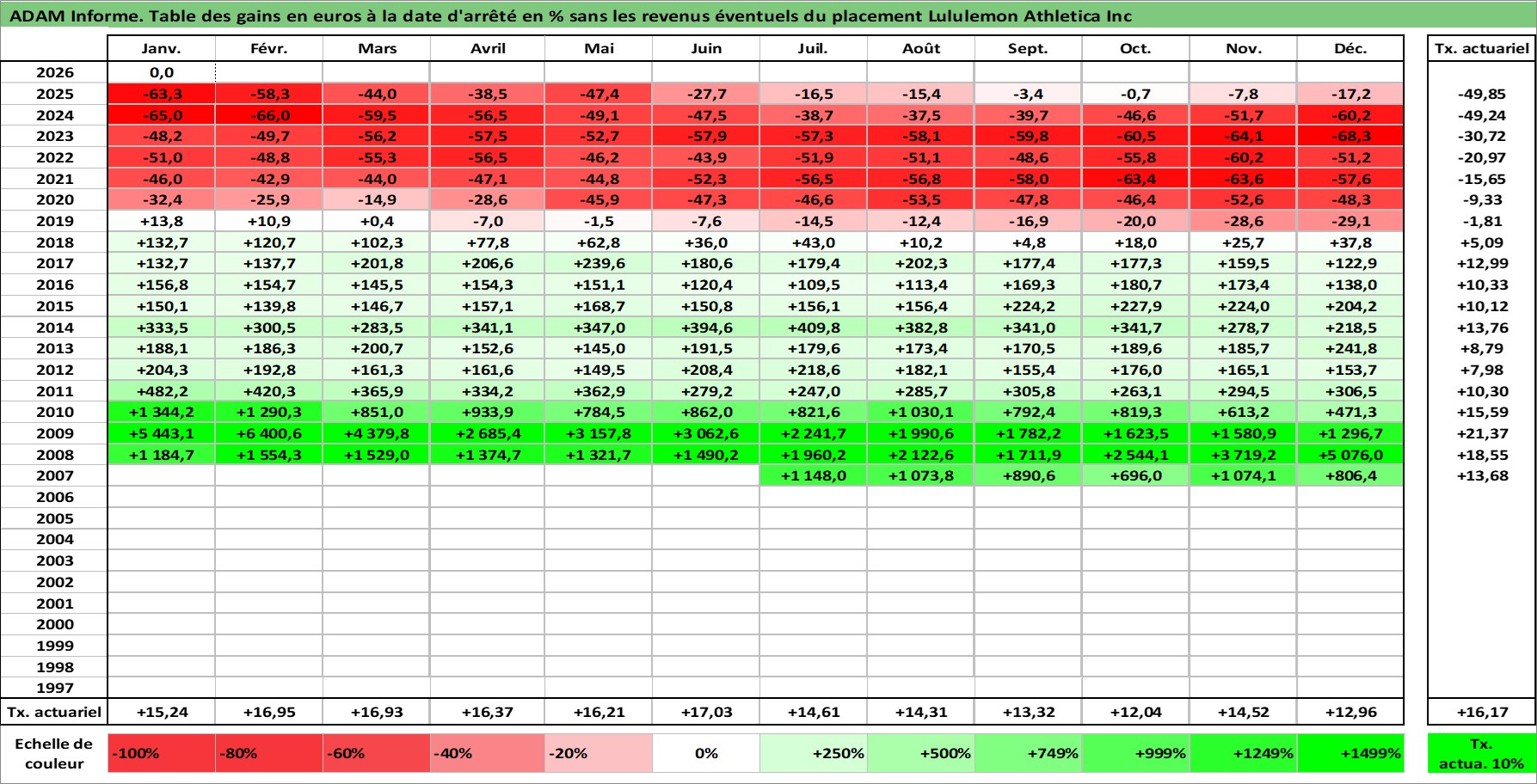Click the -100% color scale swatch
Image resolution: width=1537 pixels, height=784 pixels.
pyautogui.click(x=162, y=753)
